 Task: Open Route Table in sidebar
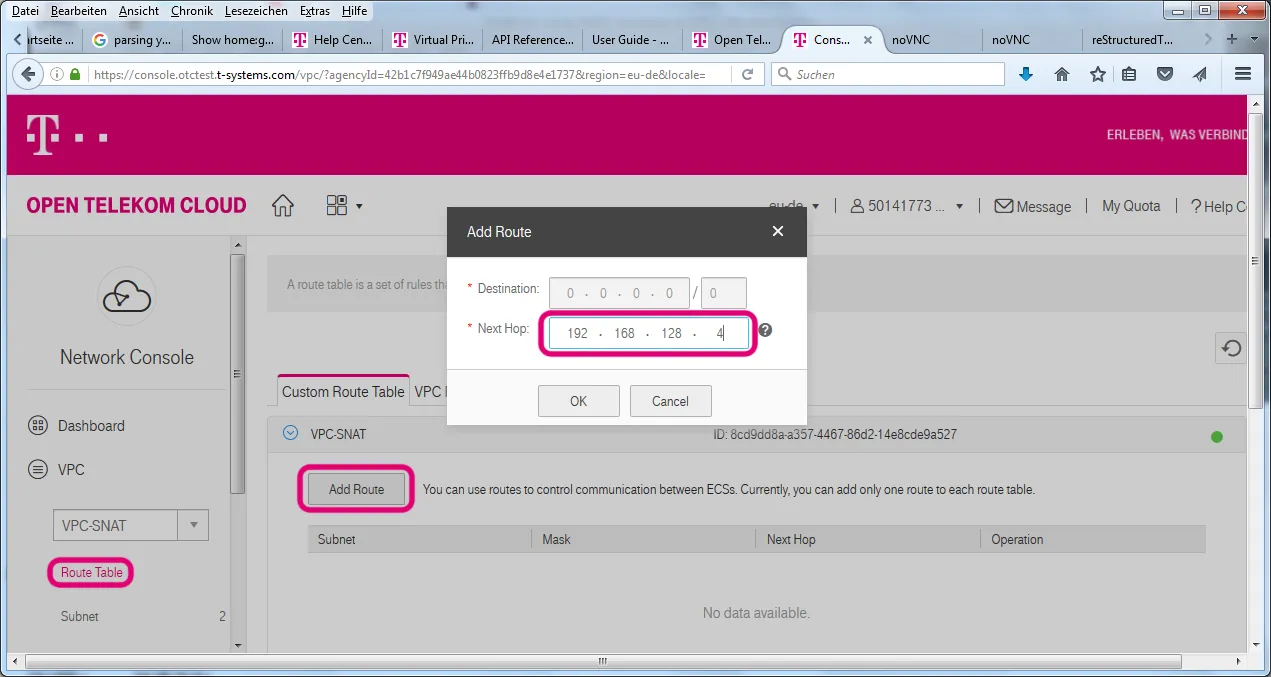(x=91, y=573)
